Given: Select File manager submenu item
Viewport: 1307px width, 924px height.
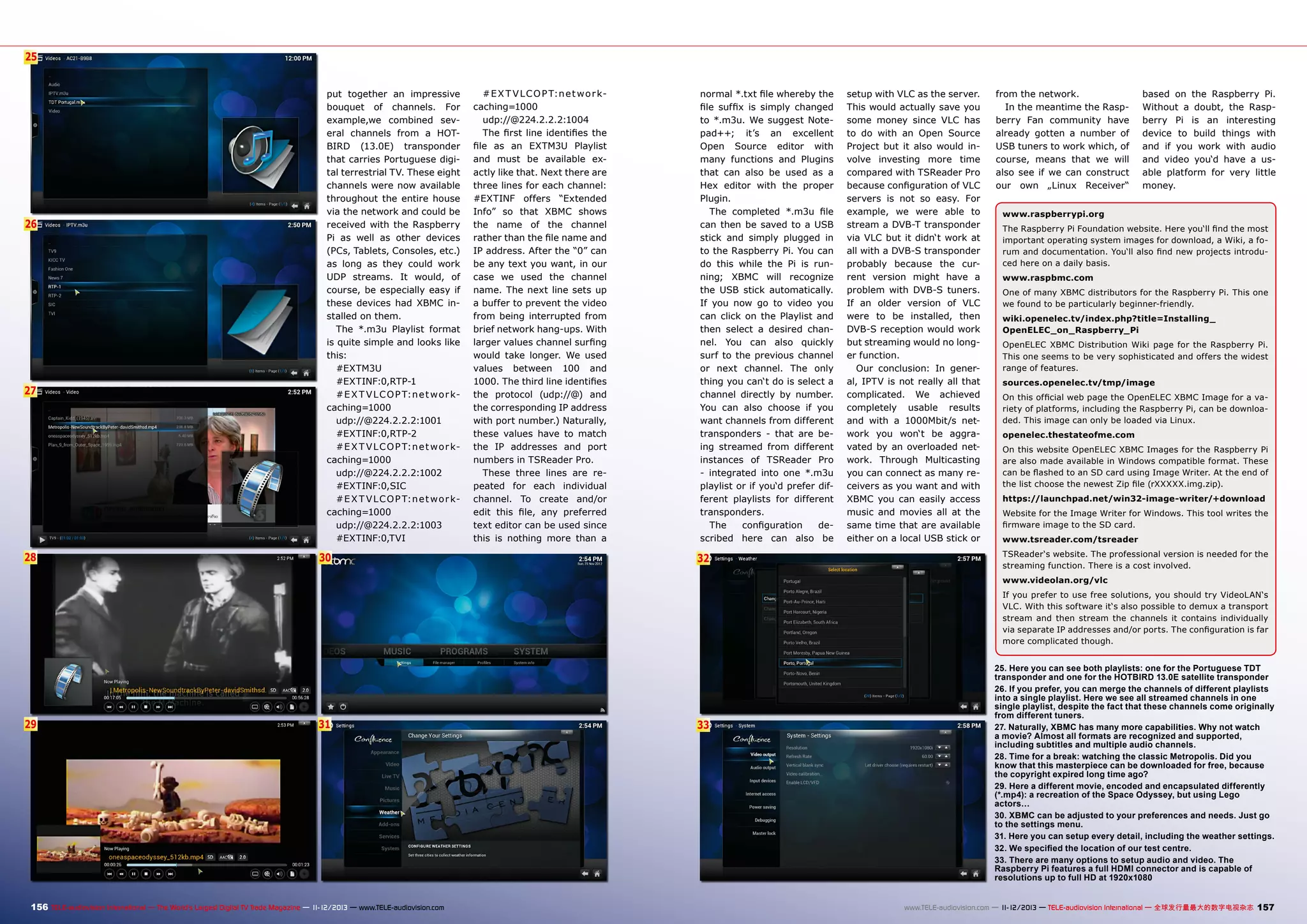Looking at the screenshot, I should pos(444,663).
